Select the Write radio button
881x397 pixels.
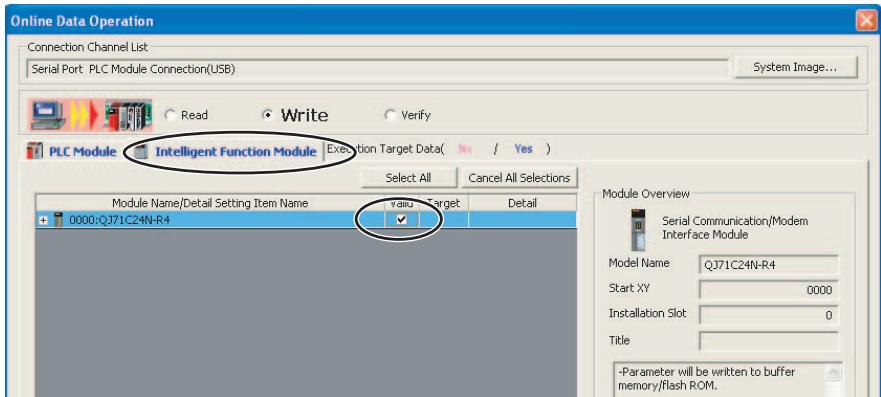tap(268, 115)
